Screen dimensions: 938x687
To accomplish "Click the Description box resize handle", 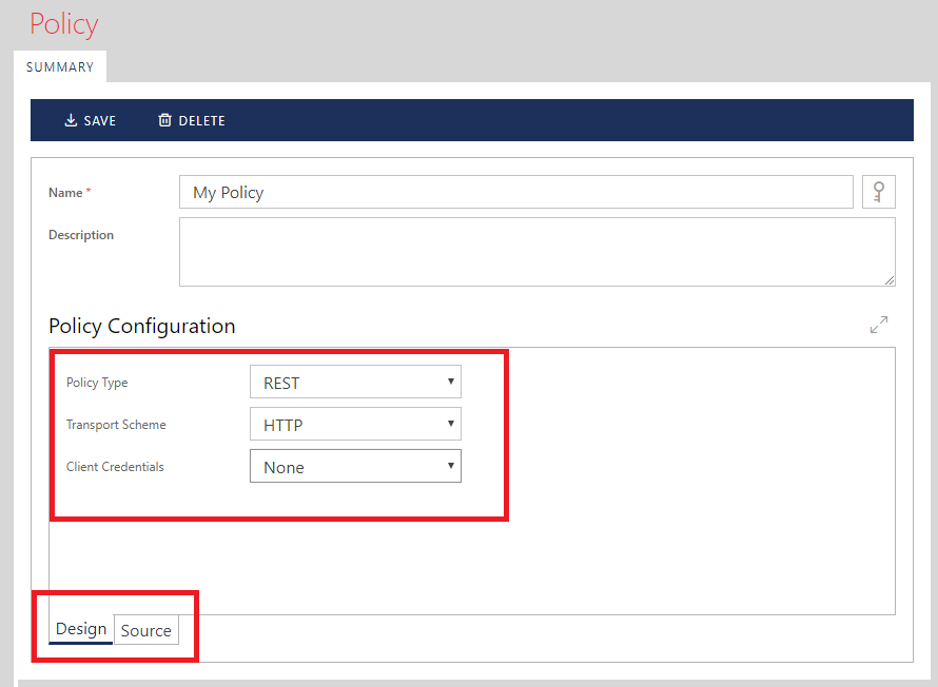I will pyautogui.click(x=889, y=280).
